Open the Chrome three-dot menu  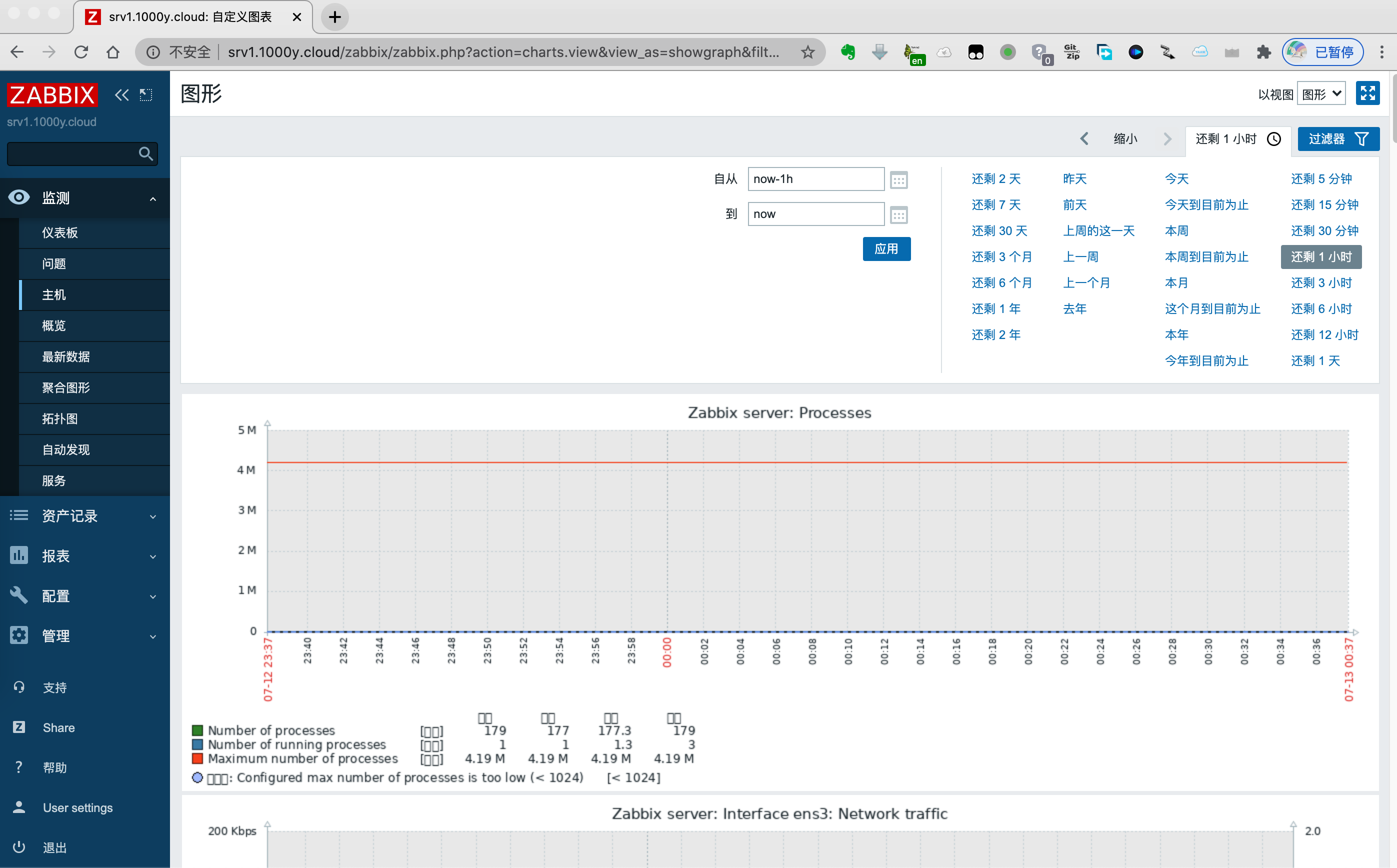pyautogui.click(x=1382, y=52)
